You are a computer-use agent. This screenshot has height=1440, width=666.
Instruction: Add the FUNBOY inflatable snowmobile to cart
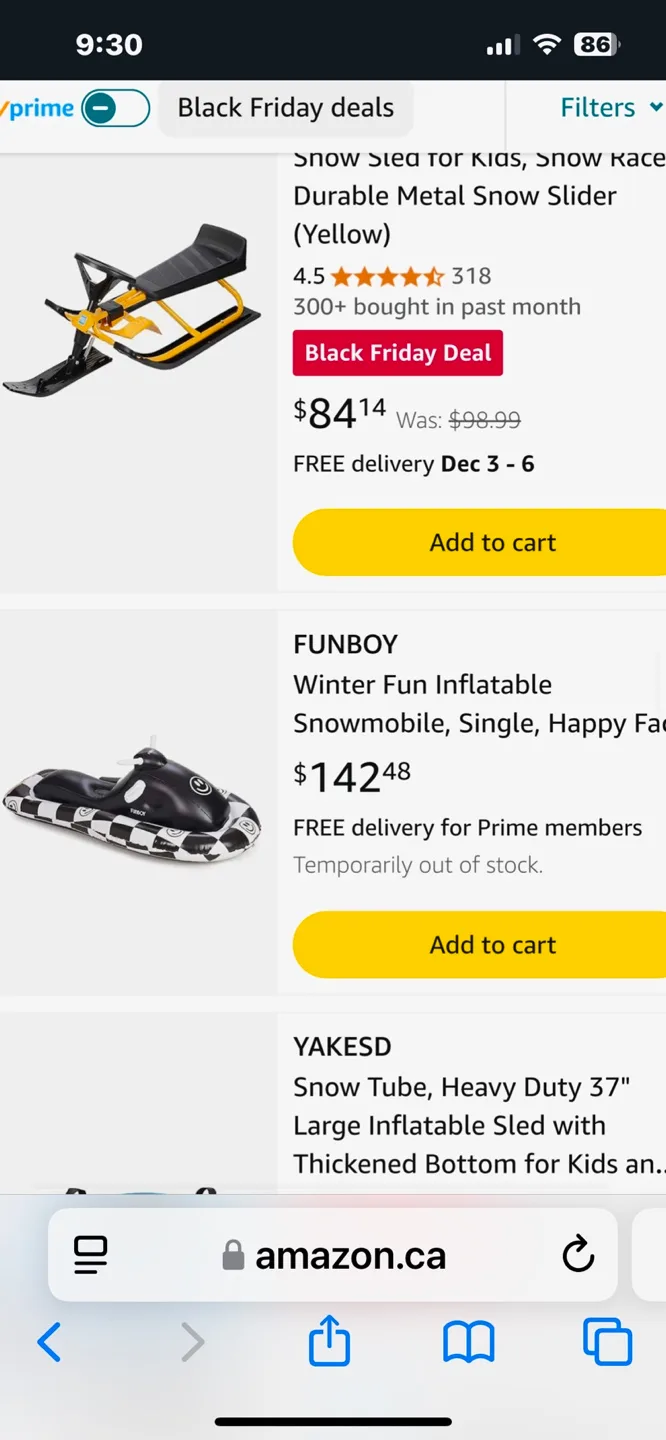492,944
